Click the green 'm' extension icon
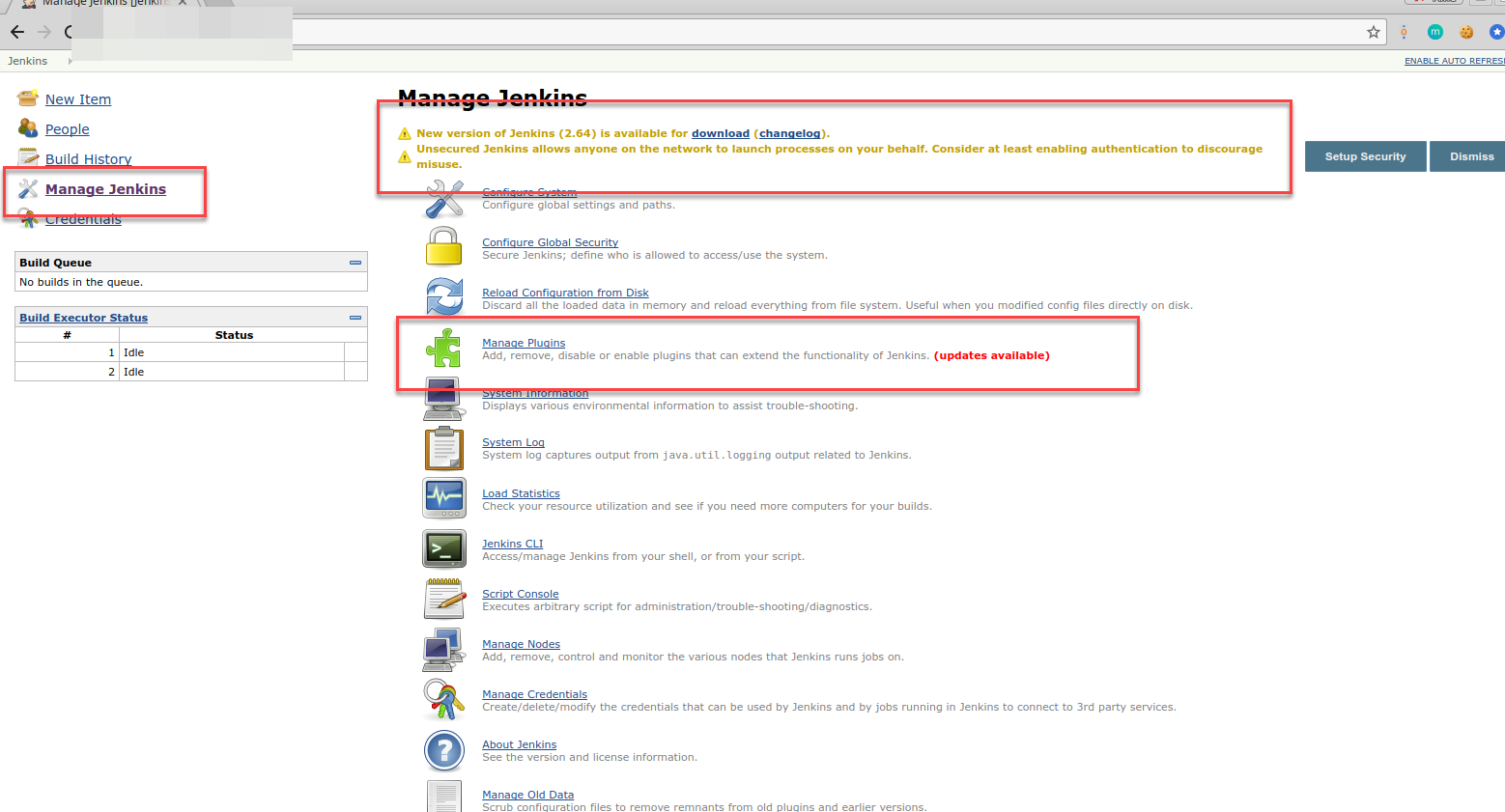The height and width of the screenshot is (812, 1505). pyautogui.click(x=1435, y=32)
